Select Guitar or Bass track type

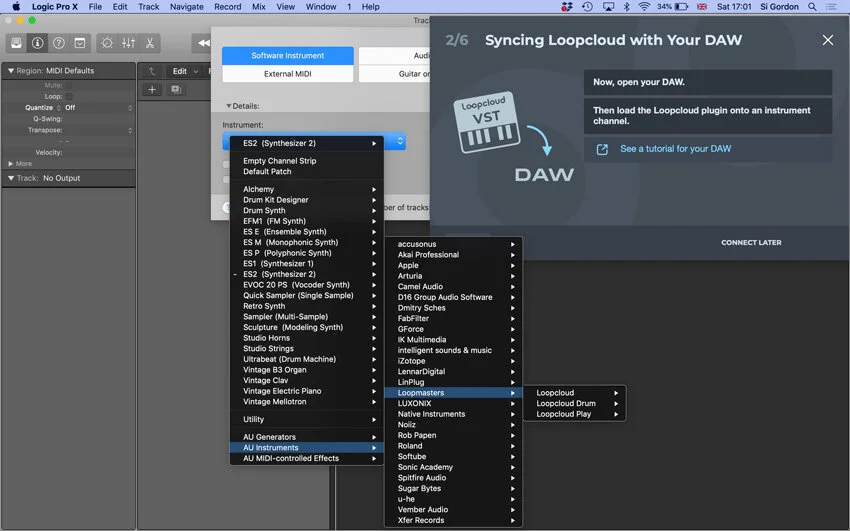pos(395,74)
